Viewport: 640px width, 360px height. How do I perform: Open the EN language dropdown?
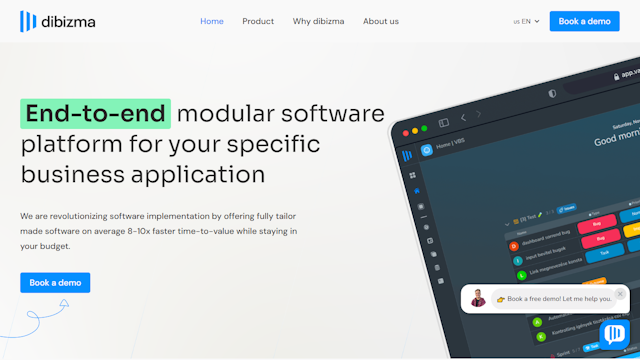click(x=526, y=21)
